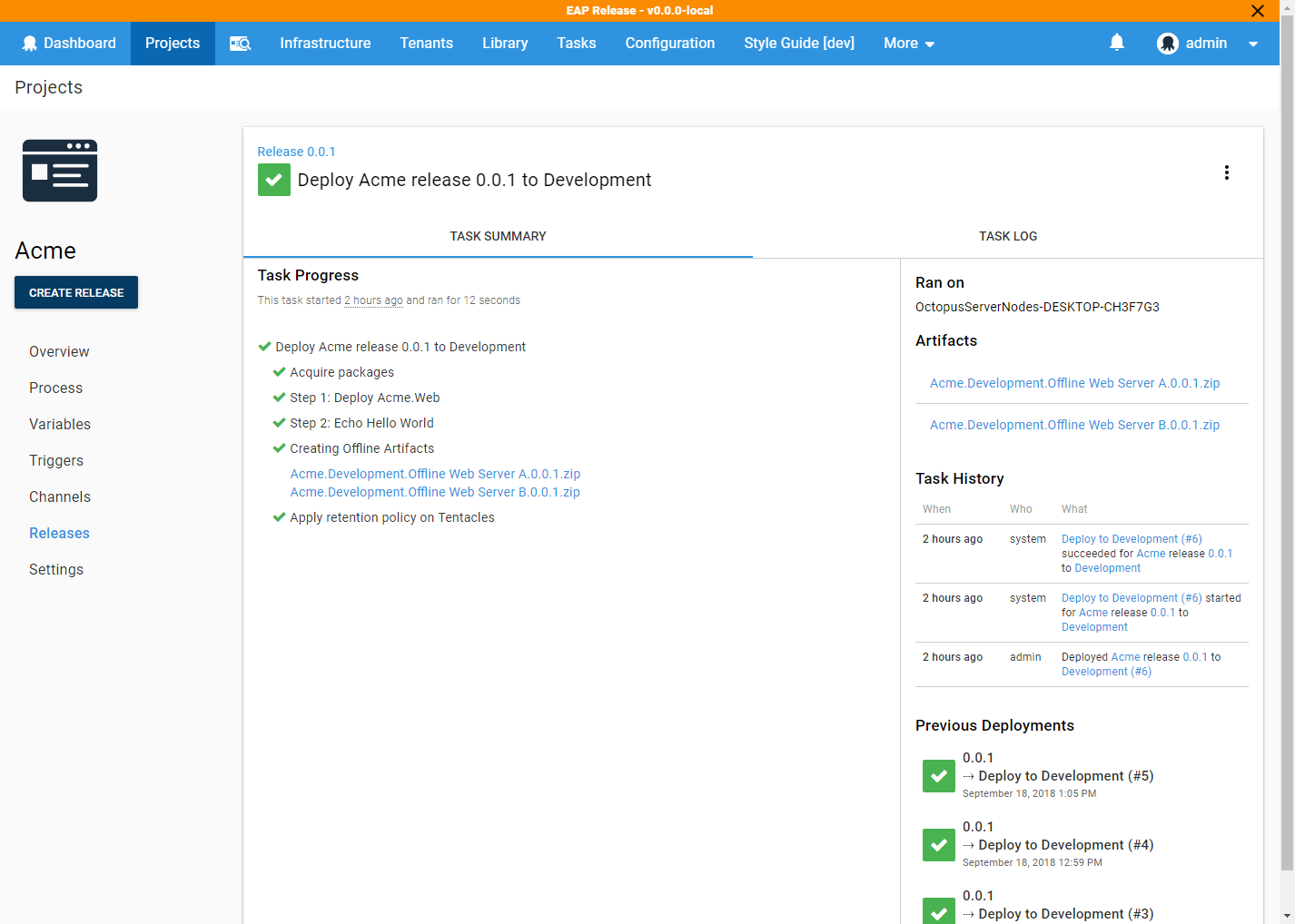Open the Tenants page

pos(426,44)
